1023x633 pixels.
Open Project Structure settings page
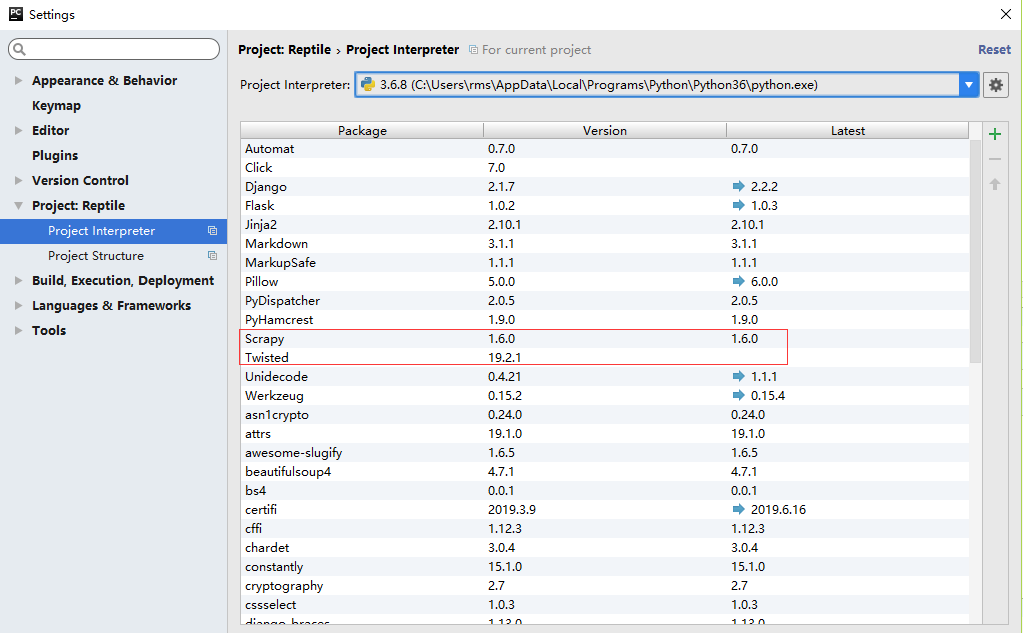point(96,256)
